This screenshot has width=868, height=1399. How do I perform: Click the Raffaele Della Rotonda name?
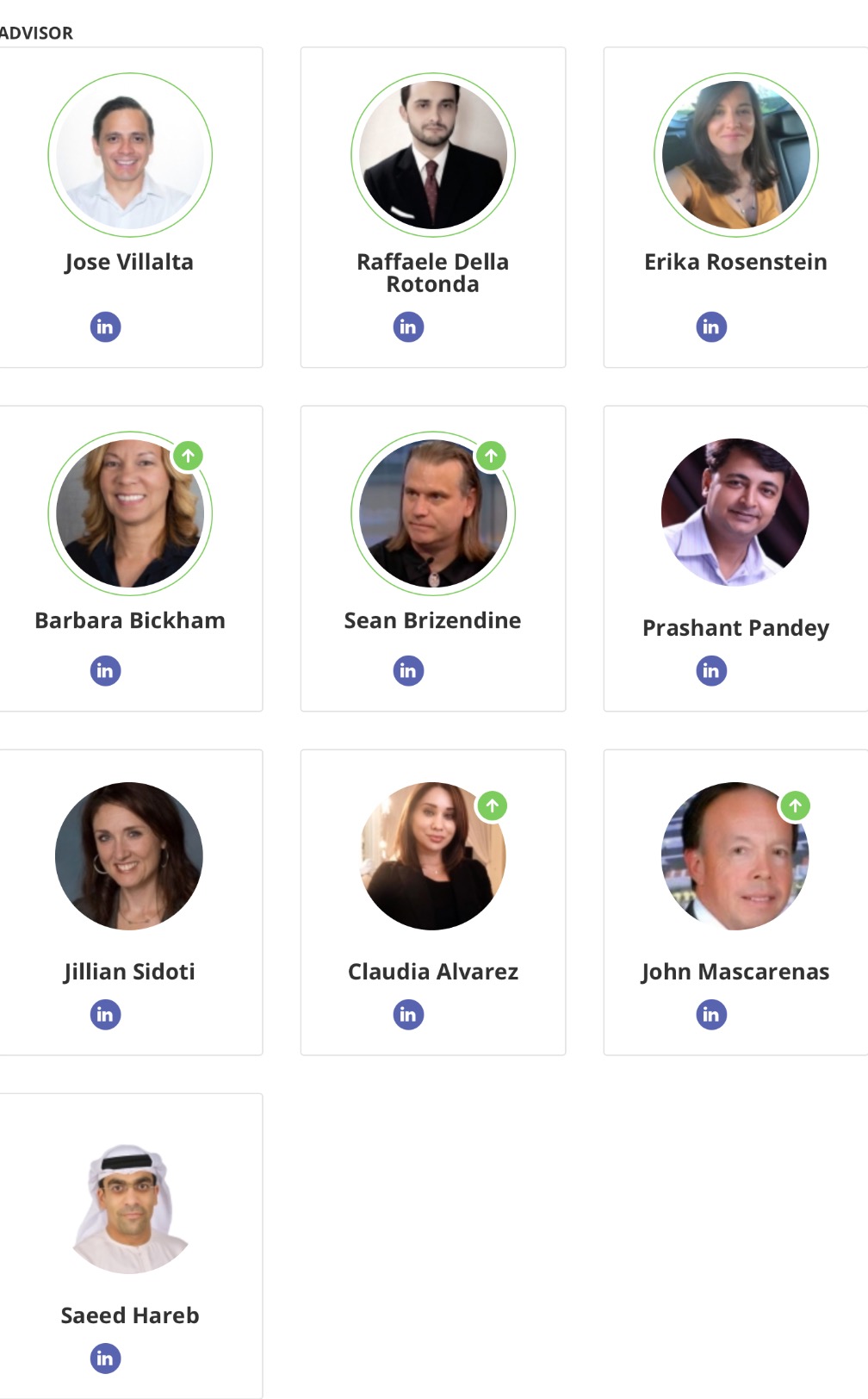pos(433,273)
